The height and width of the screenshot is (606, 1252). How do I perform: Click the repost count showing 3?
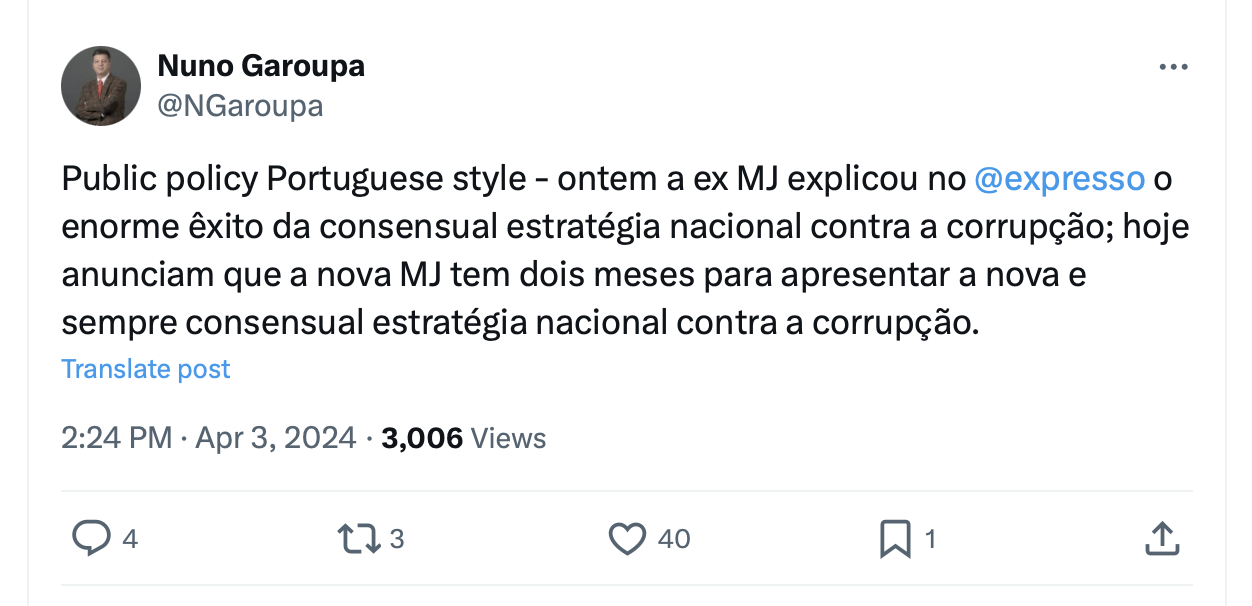tap(396, 540)
